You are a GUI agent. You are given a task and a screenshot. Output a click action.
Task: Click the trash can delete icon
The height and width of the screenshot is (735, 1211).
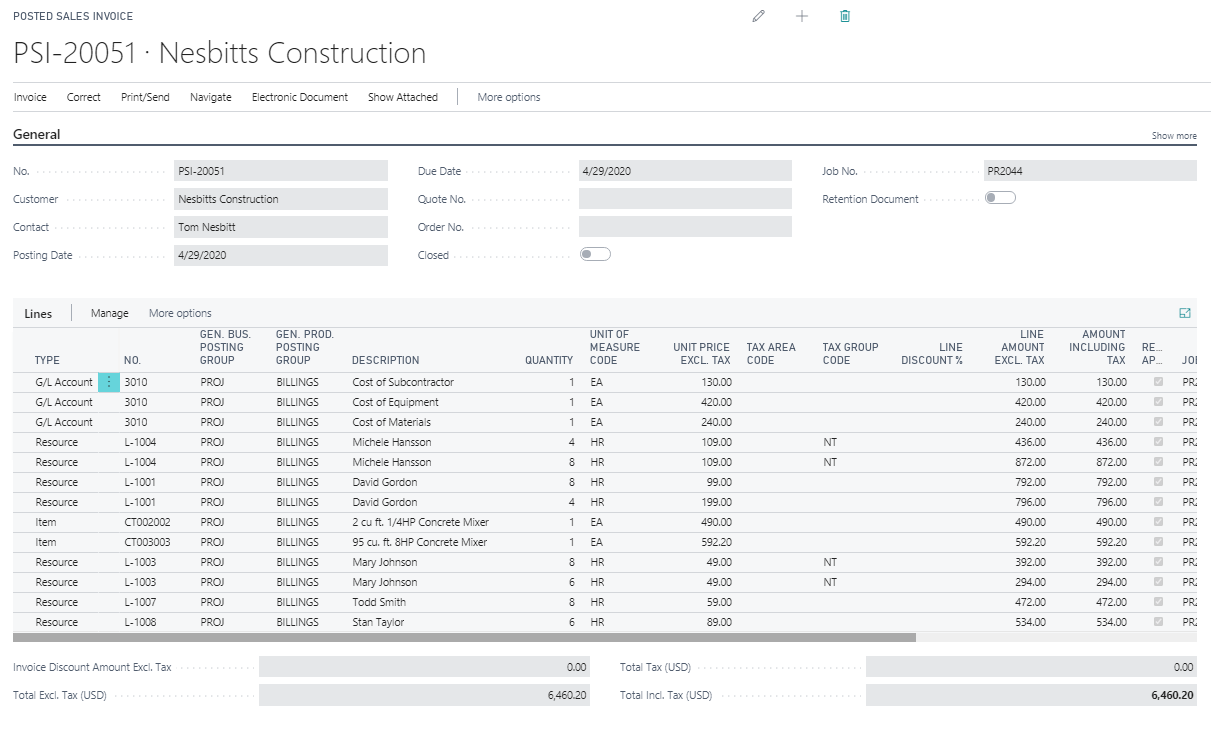(845, 16)
